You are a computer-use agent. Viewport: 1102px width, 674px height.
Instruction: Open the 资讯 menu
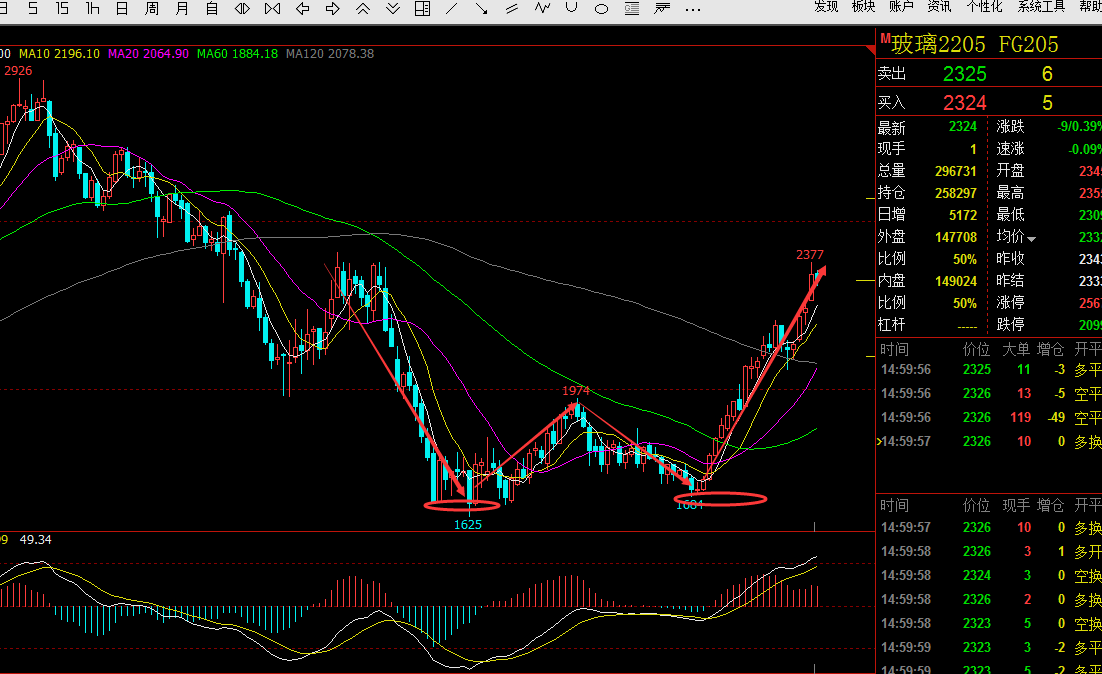click(x=939, y=7)
